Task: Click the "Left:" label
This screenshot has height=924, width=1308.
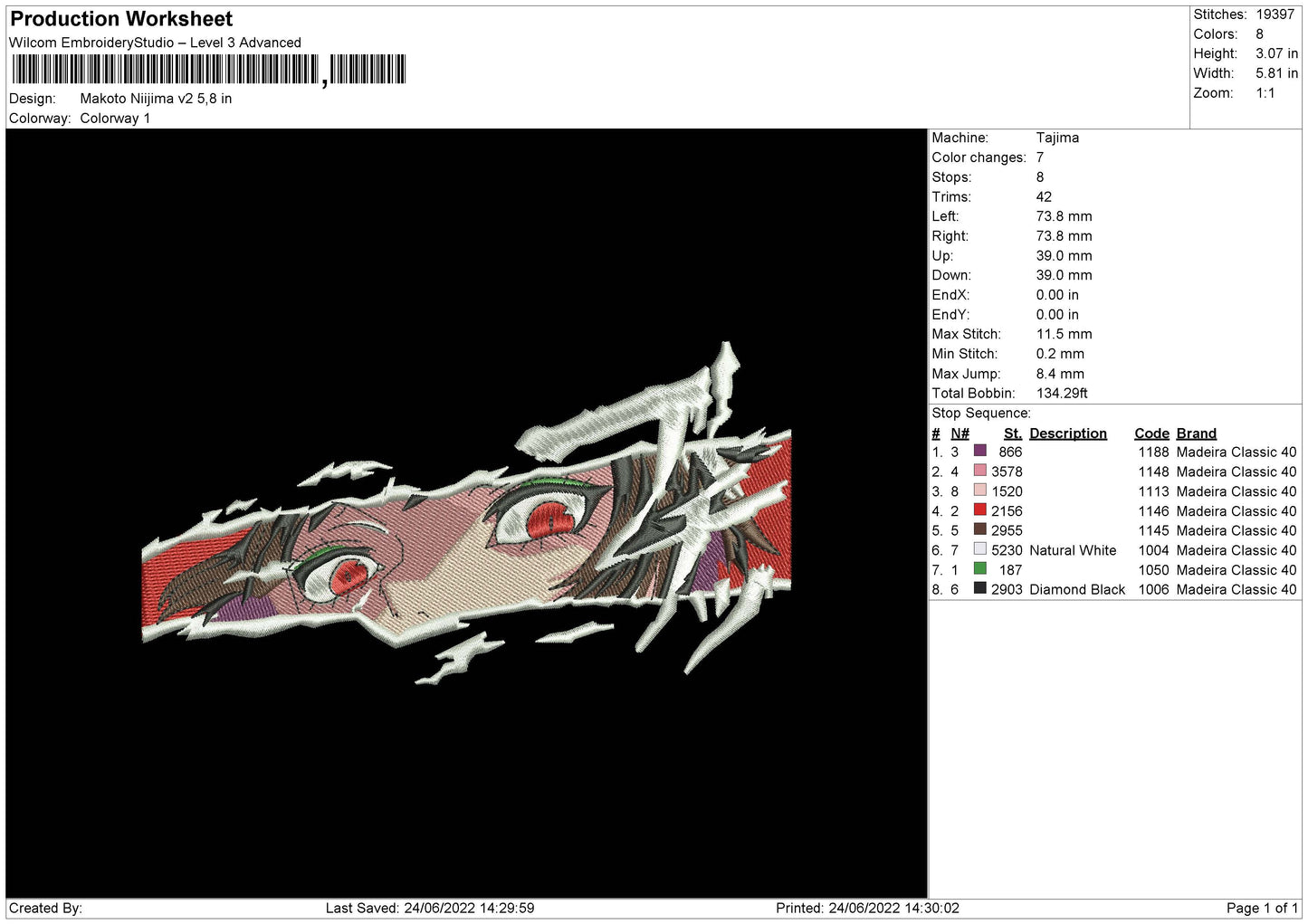Action: [945, 216]
